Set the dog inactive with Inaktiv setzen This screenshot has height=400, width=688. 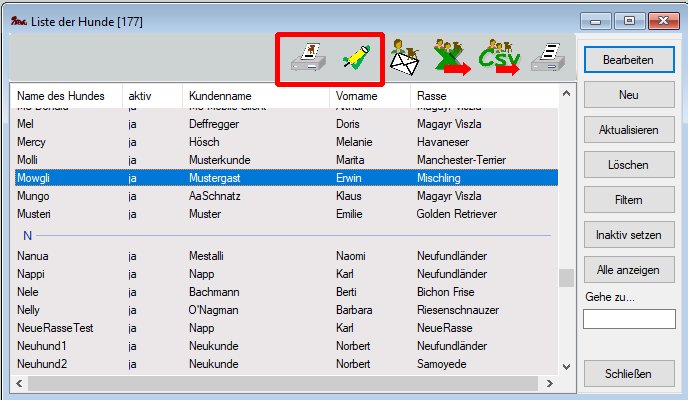pyautogui.click(x=628, y=235)
